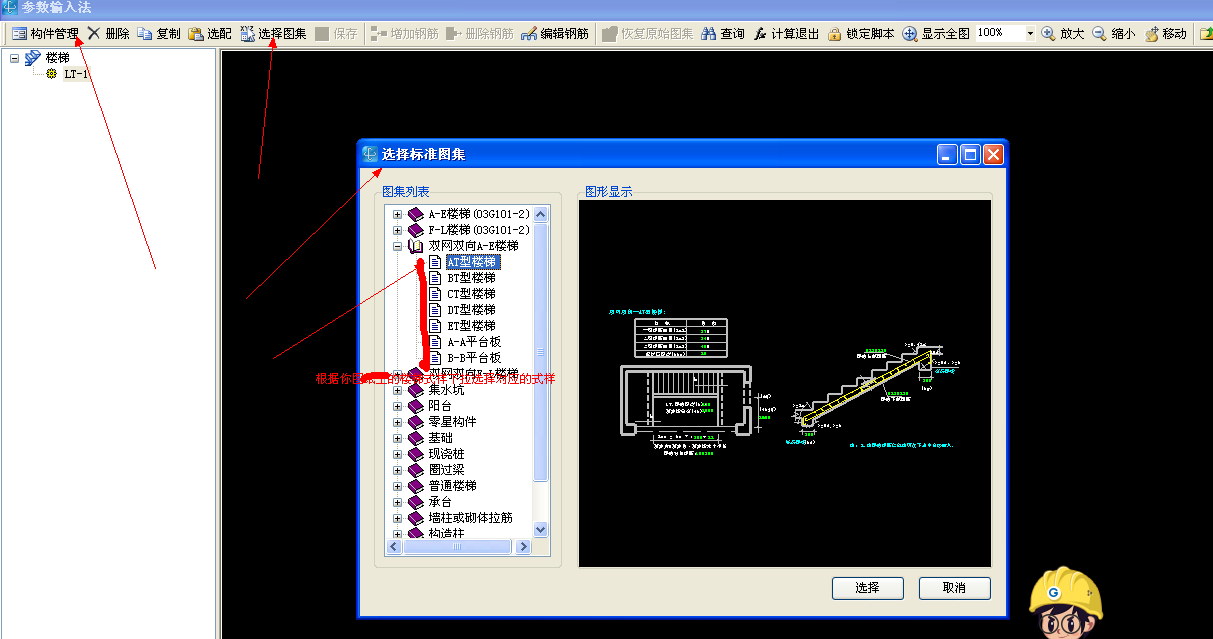This screenshot has width=1213, height=639.
Task: Click the 选配 toolbar button
Action: click(210, 33)
